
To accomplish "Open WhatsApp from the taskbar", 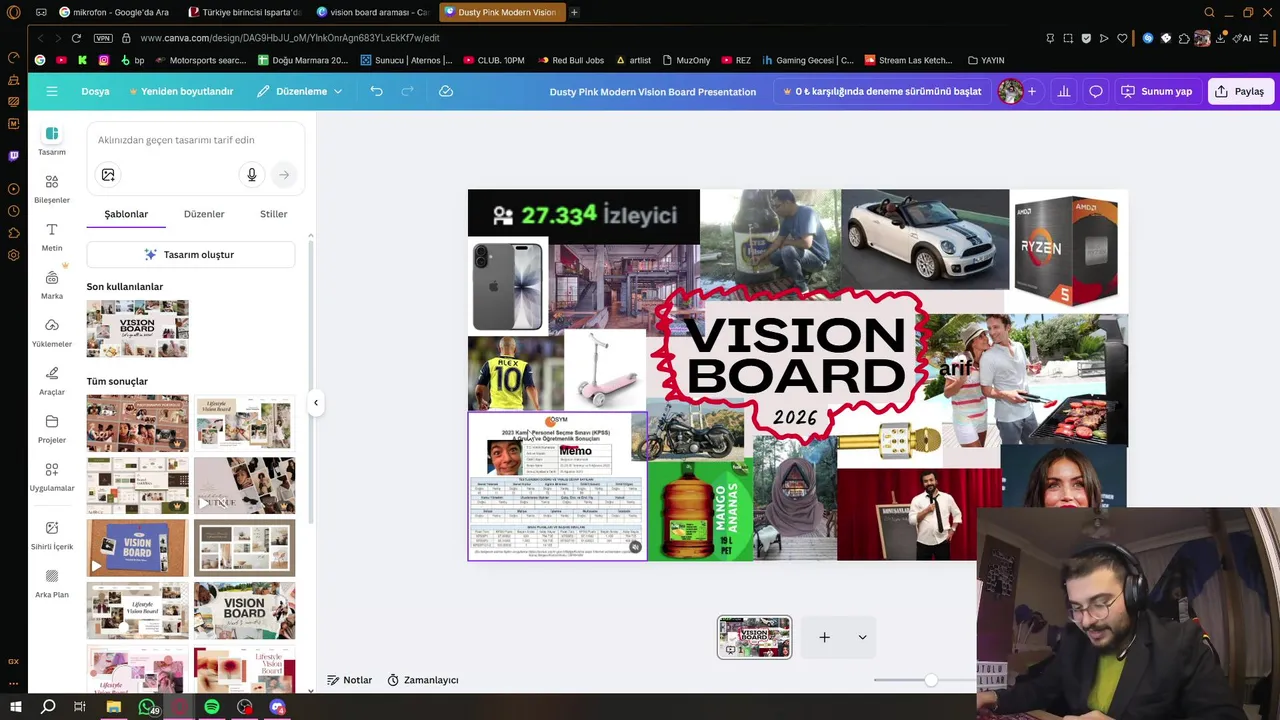I will 147,707.
